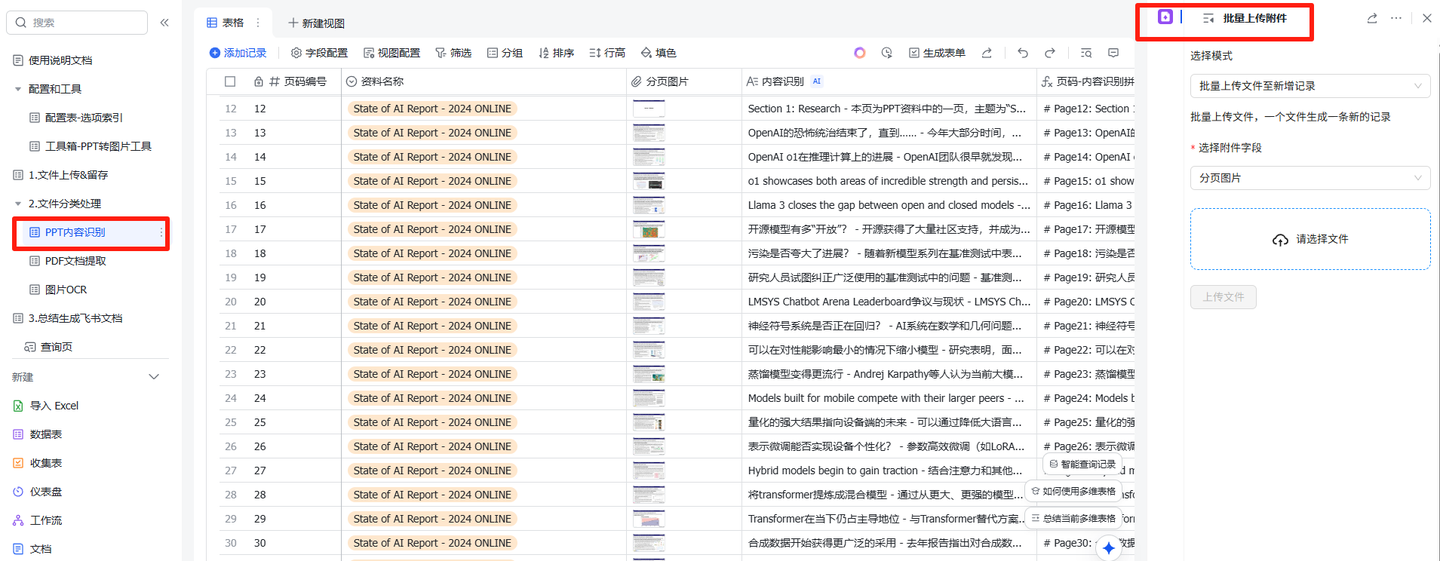Open the 填色 fill color tool
Image resolution: width=1440 pixels, height=561 pixels.
tap(658, 53)
